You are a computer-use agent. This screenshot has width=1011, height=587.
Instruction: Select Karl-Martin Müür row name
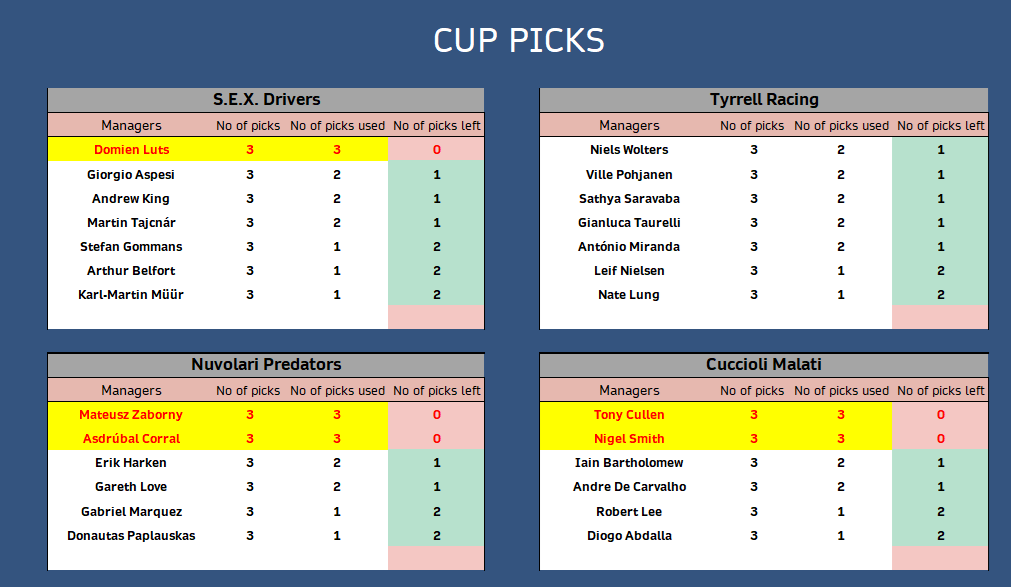[131, 295]
